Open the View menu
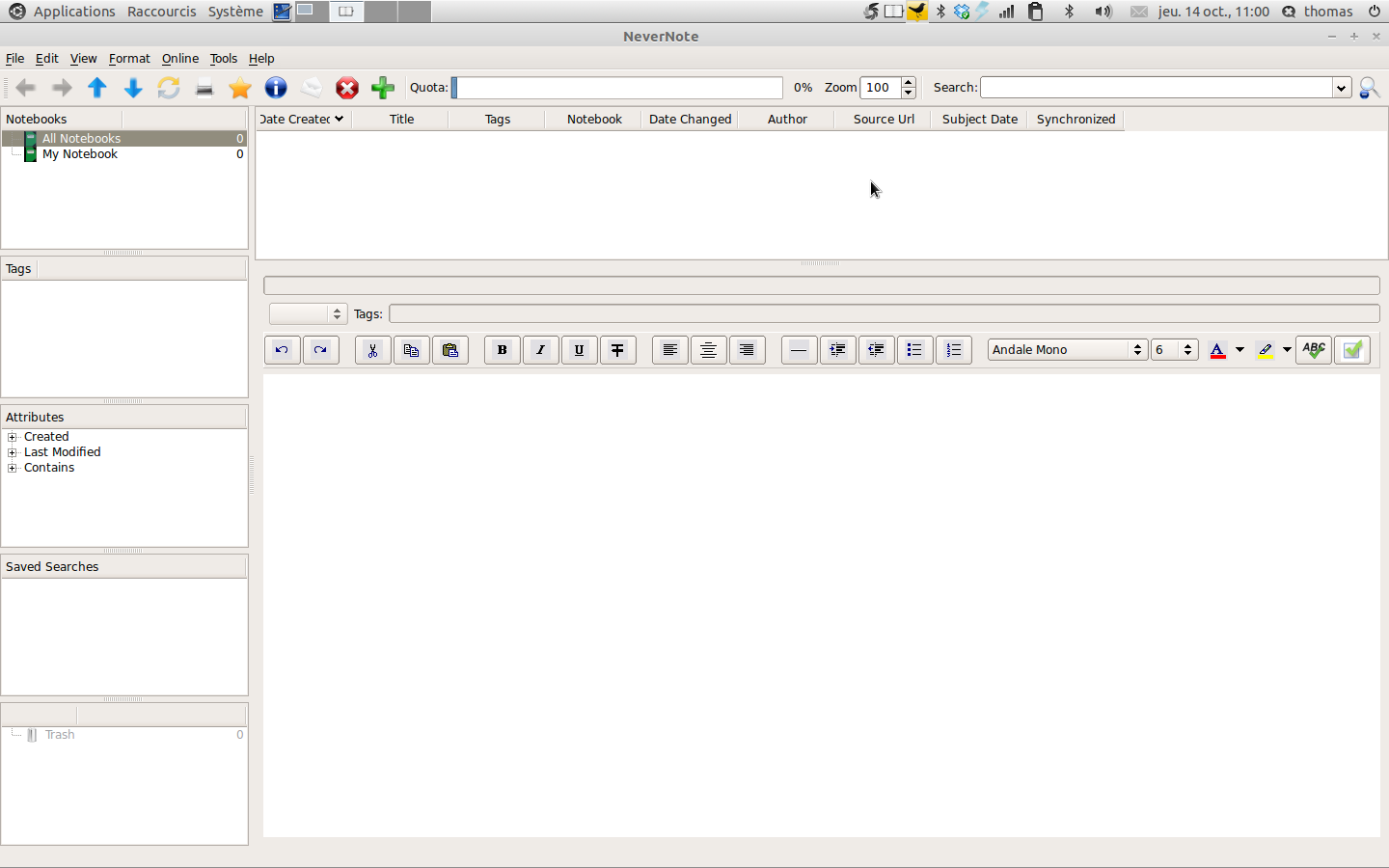 [x=84, y=59]
